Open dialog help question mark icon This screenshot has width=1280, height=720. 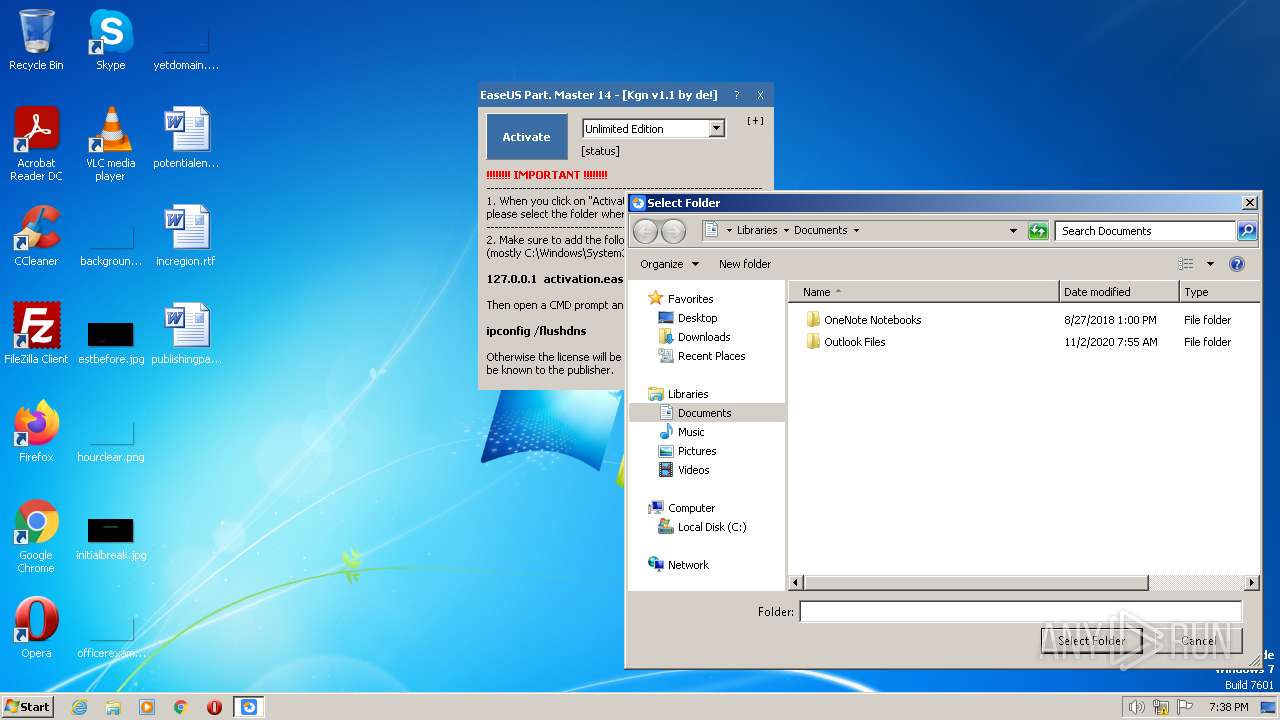tap(1237, 264)
